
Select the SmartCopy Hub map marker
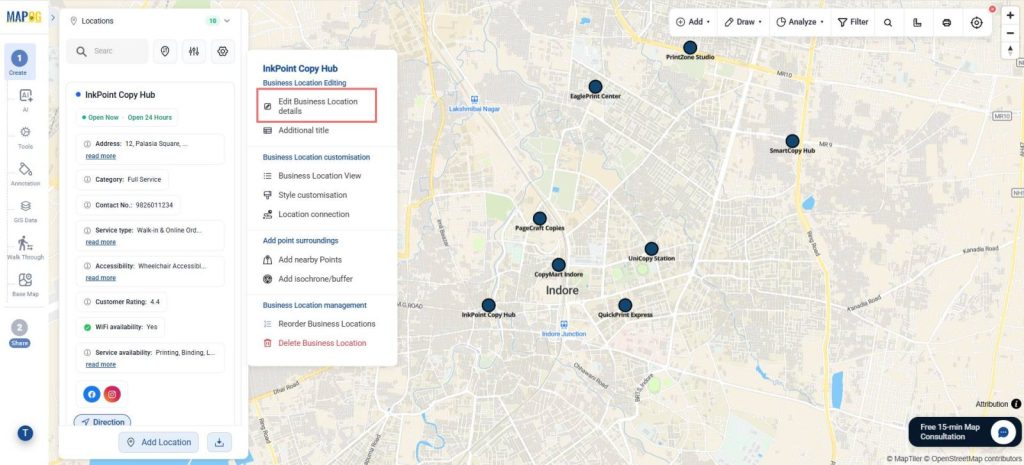coord(792,141)
